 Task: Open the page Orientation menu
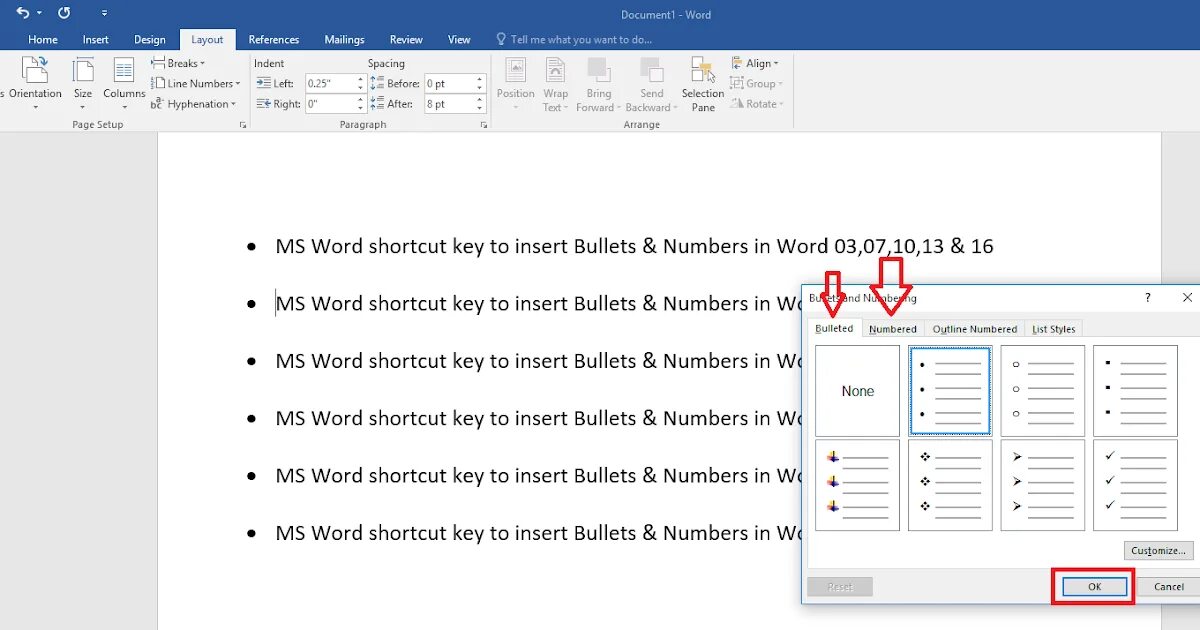tap(35, 83)
